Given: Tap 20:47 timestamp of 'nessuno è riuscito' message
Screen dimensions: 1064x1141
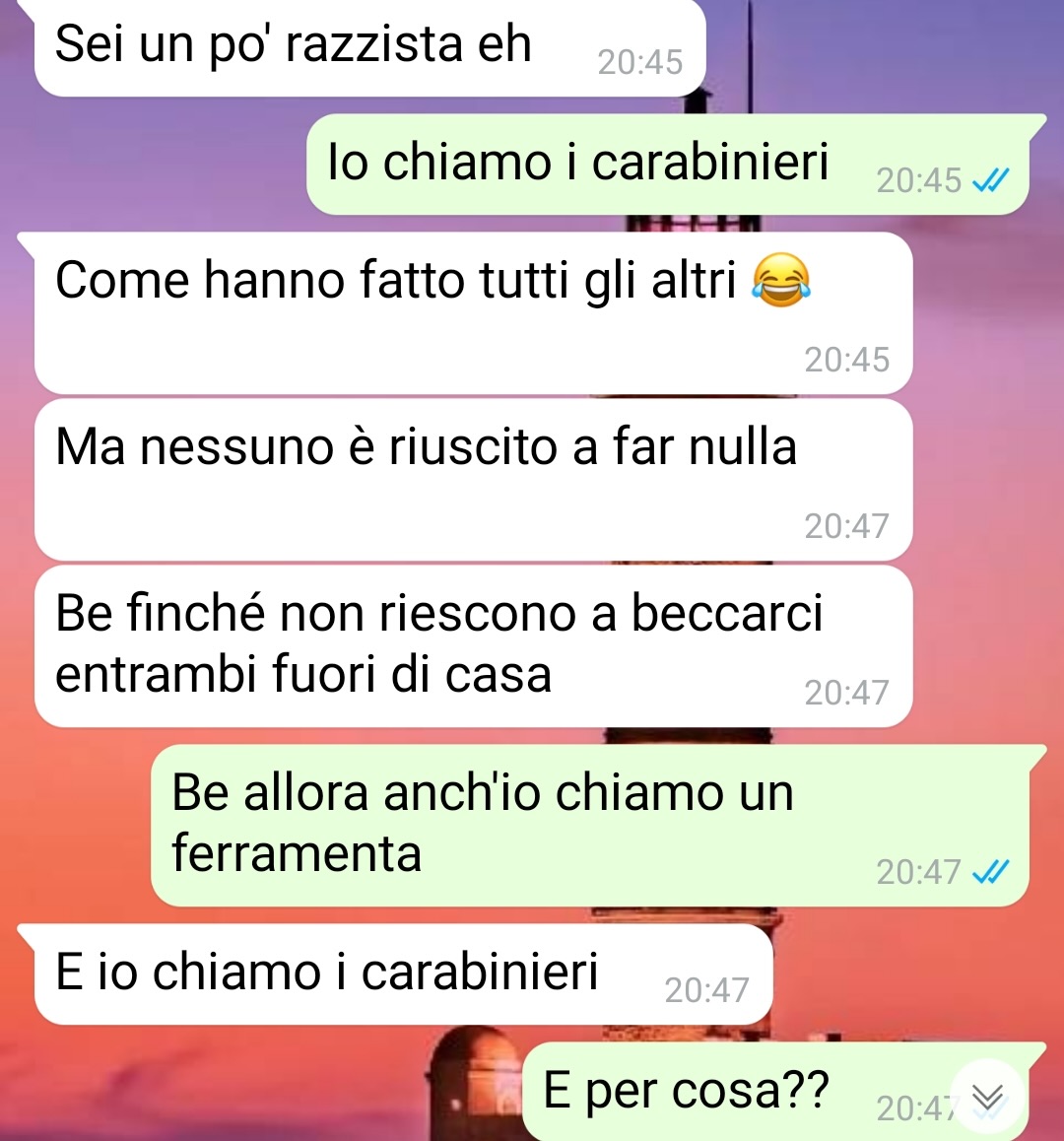Looking at the screenshot, I should coord(846,526).
